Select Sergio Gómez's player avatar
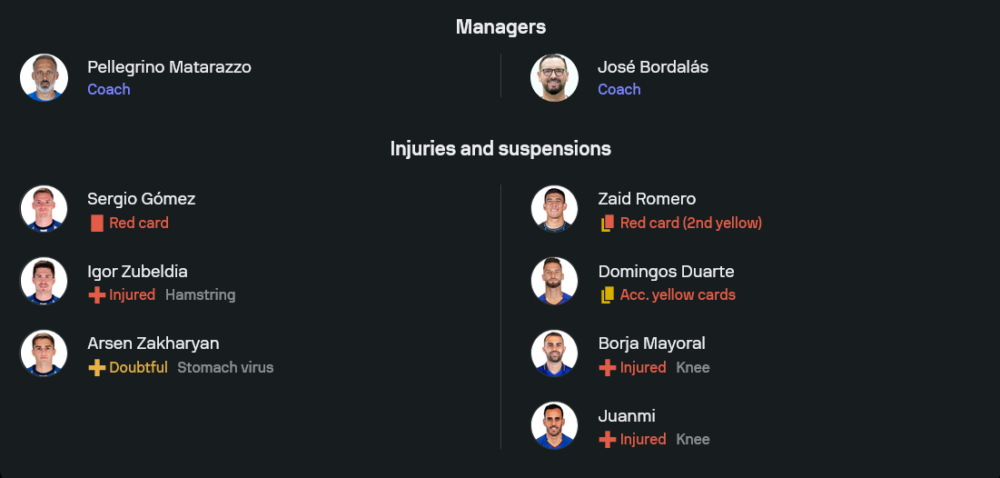The image size is (1000, 478). point(44,210)
